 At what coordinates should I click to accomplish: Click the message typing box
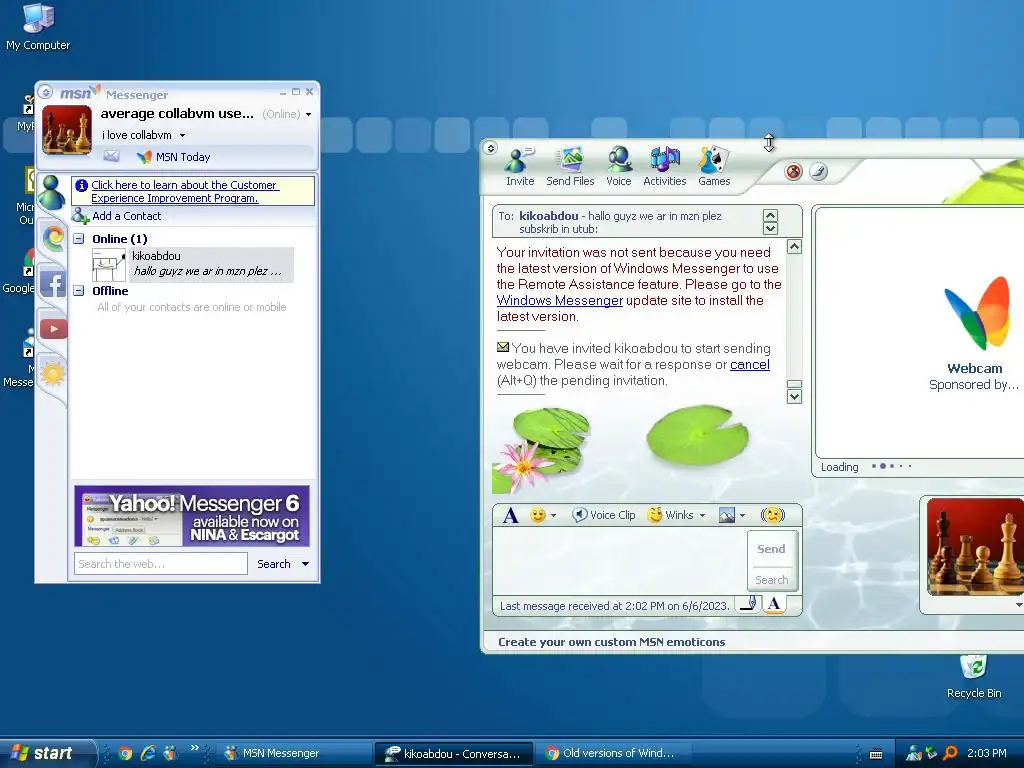pyautogui.click(x=619, y=560)
